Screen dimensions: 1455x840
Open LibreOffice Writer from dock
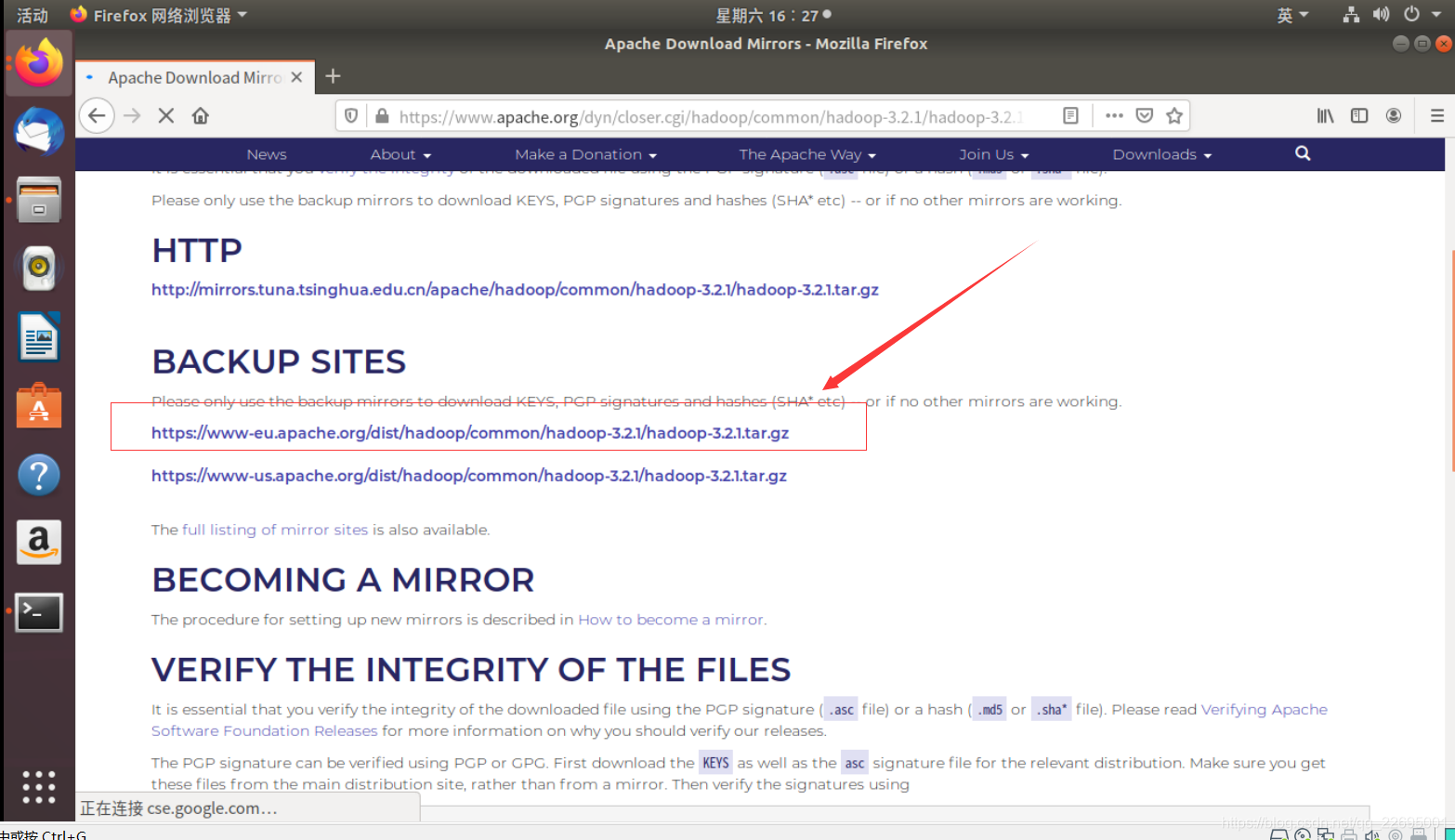pyautogui.click(x=39, y=337)
